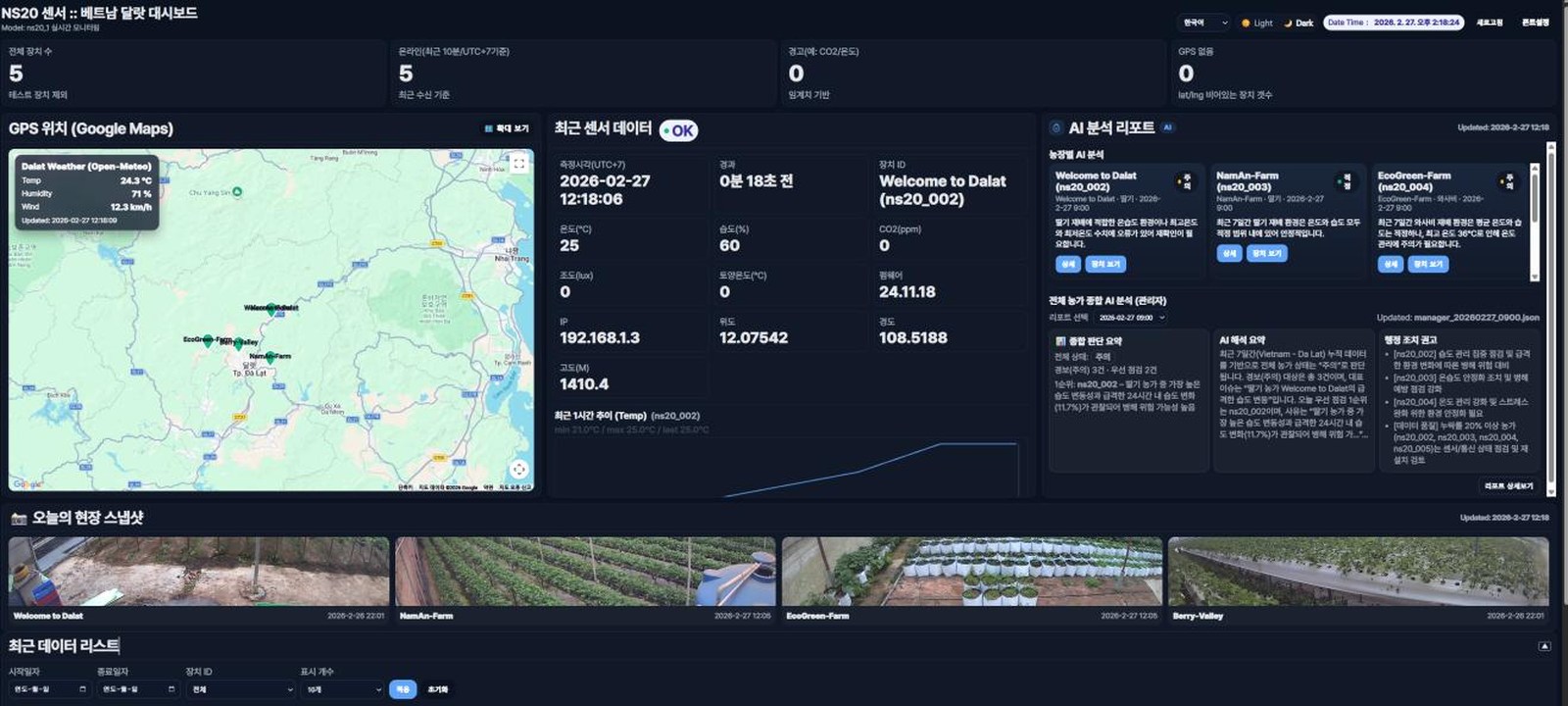1568x706 pixels.
Task: Click view device button on EcoGreen-Farm card
Action: (1428, 264)
